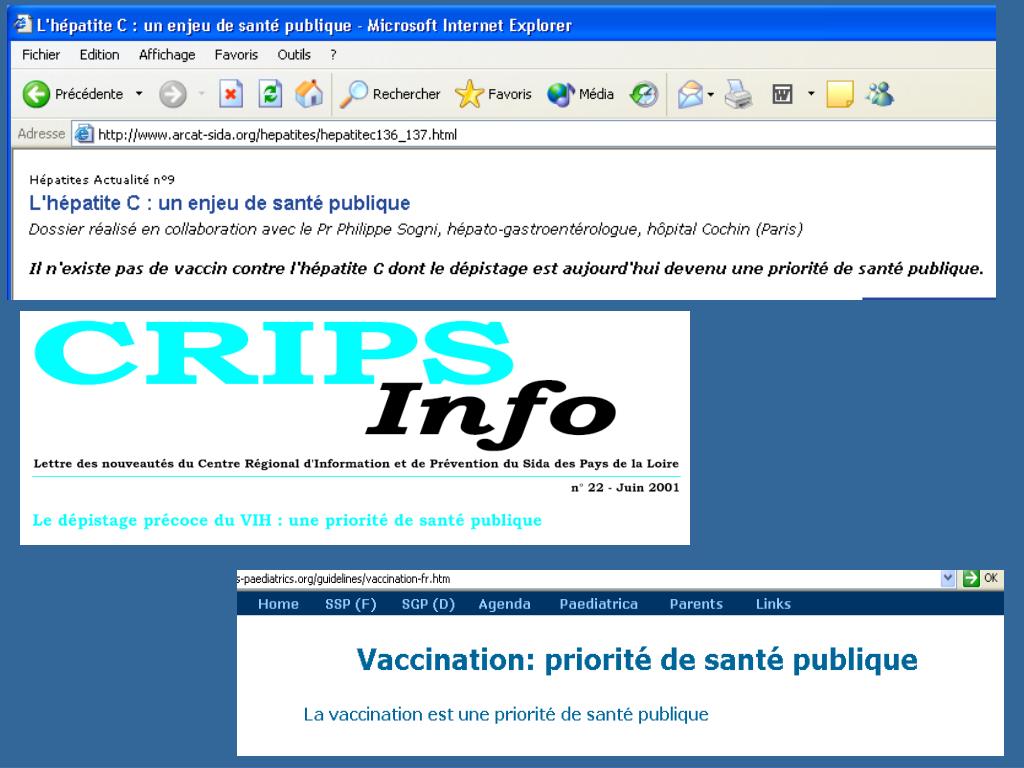Click the Internet Explorer title bar icon
Viewport: 1024px width, 768px height.
click(23, 24)
